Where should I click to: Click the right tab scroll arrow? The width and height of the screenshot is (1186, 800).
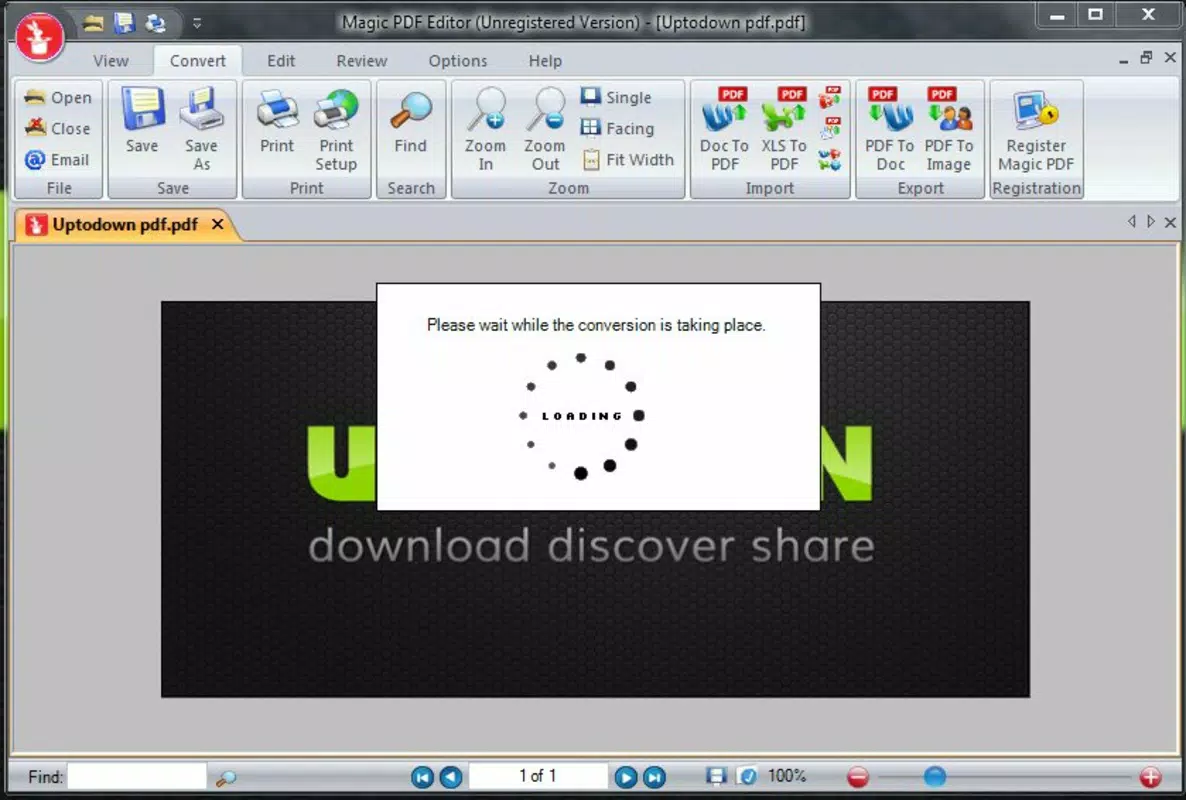(x=1150, y=222)
